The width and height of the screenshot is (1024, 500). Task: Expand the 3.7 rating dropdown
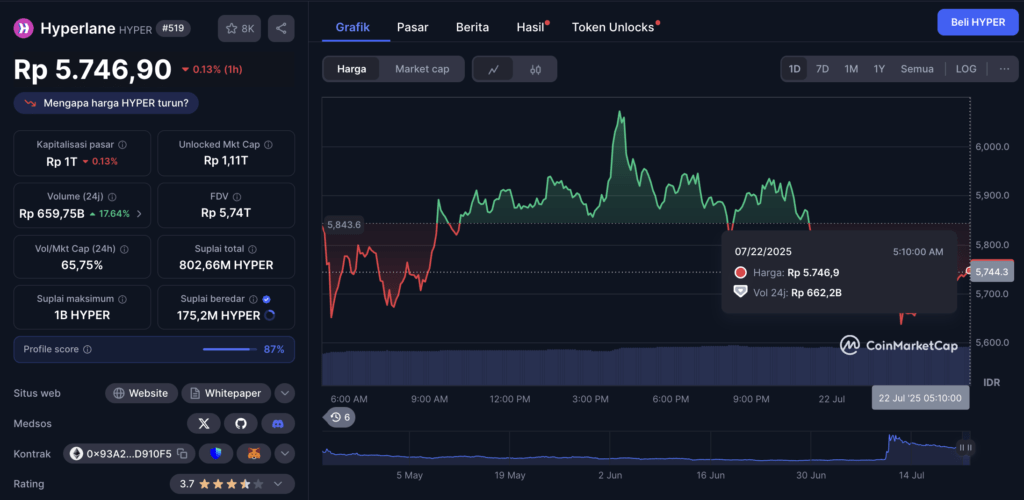tap(232, 484)
